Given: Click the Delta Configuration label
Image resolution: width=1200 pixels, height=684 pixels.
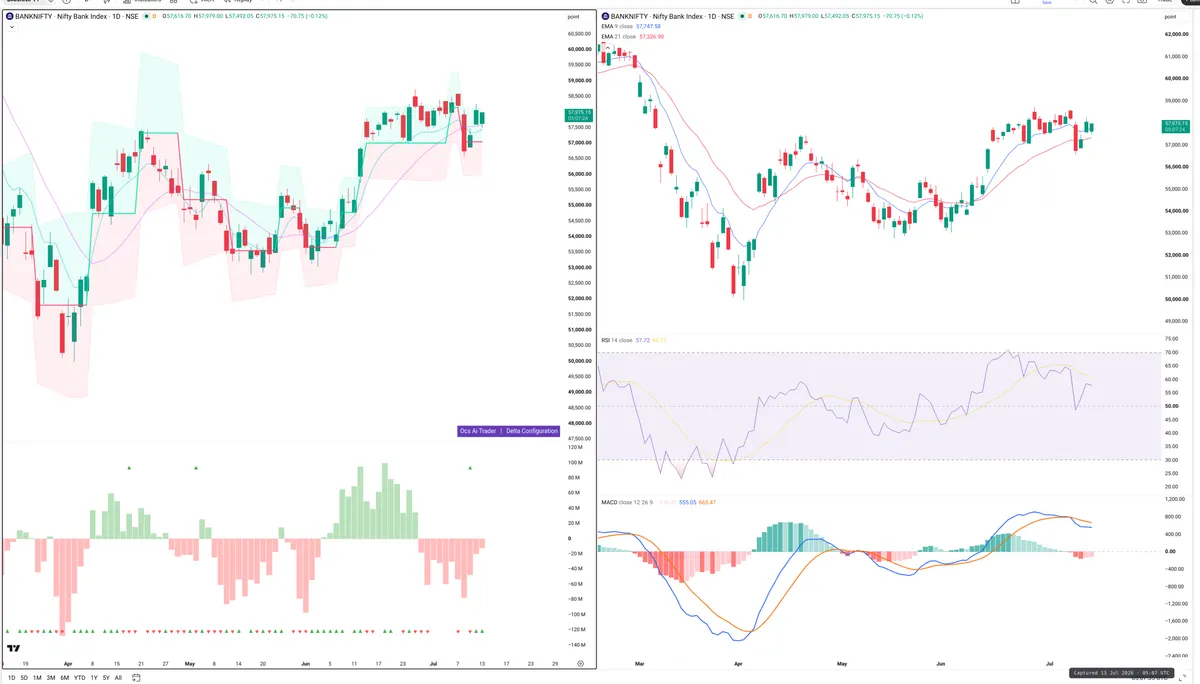Looking at the screenshot, I should click(x=532, y=431).
